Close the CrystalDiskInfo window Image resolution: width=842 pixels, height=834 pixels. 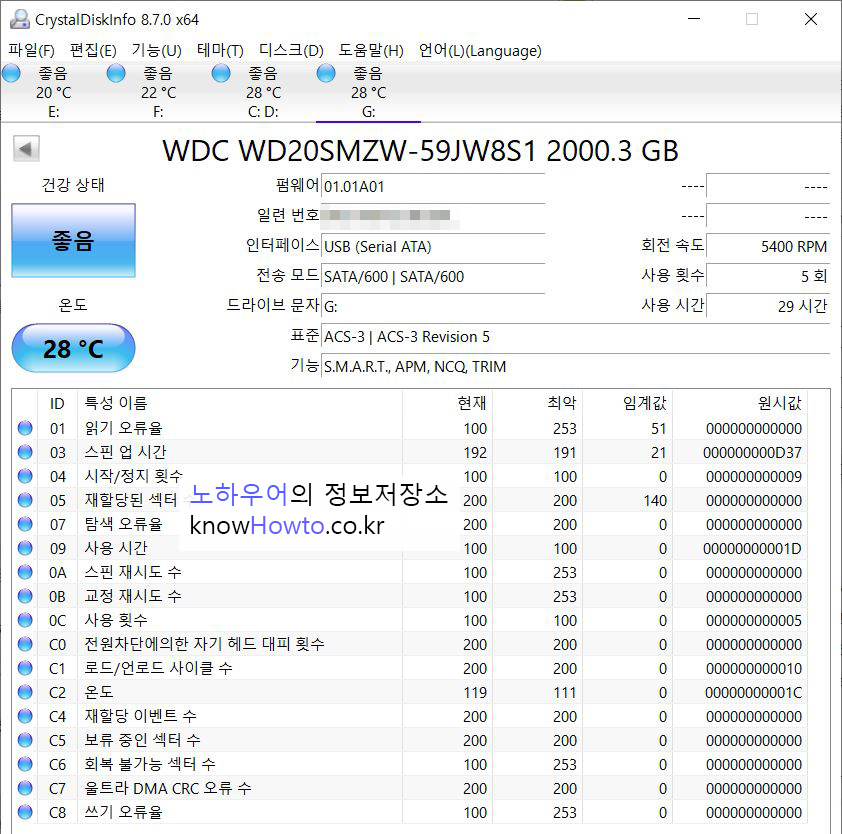pyautogui.click(x=810, y=19)
